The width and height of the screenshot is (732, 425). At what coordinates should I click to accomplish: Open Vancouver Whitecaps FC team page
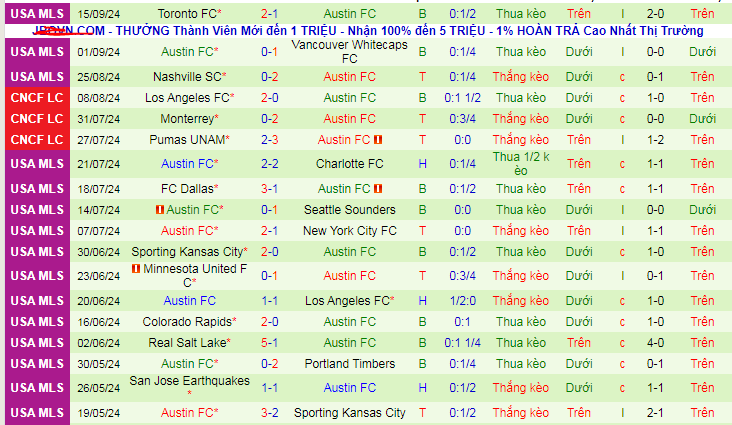[x=349, y=52]
